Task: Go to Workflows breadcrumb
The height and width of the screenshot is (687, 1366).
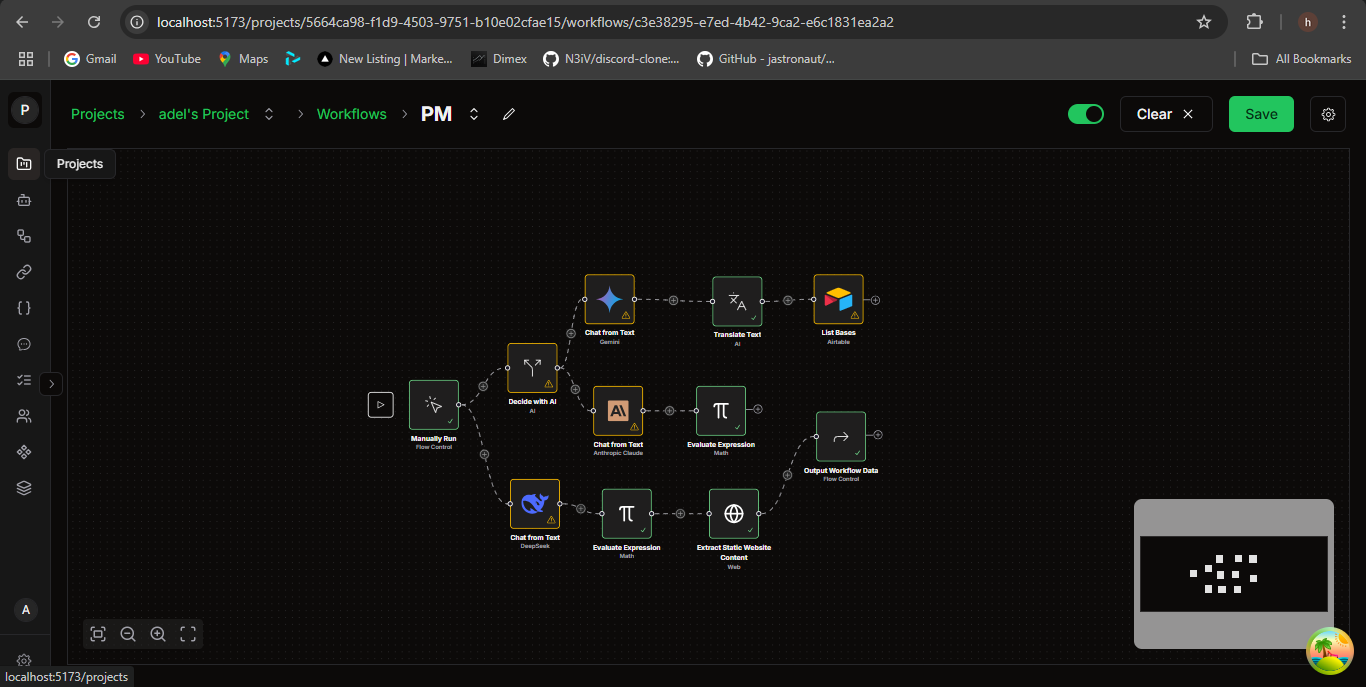Action: click(x=351, y=115)
